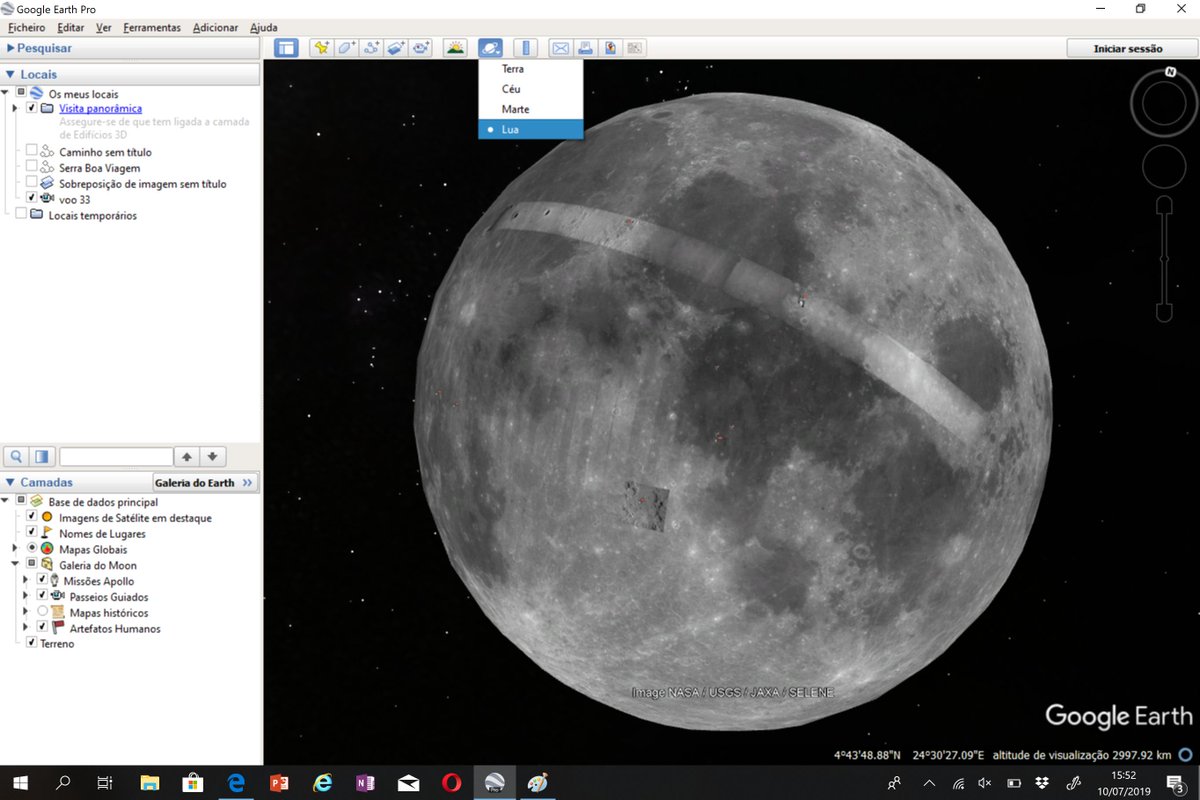Click the record a tour icon

pos(421,47)
